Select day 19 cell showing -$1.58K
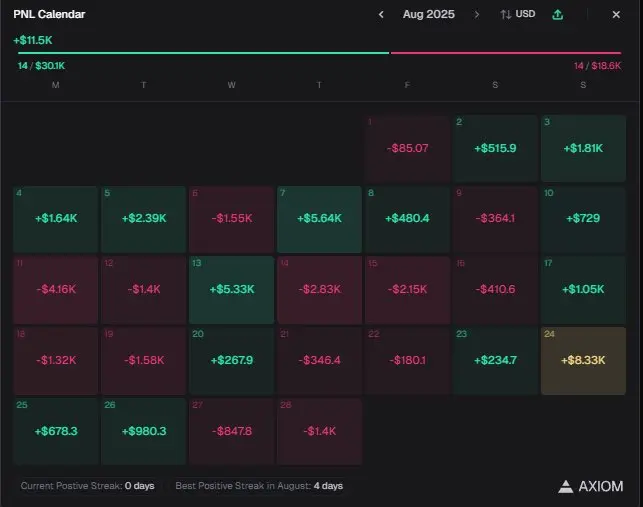 tap(144, 361)
